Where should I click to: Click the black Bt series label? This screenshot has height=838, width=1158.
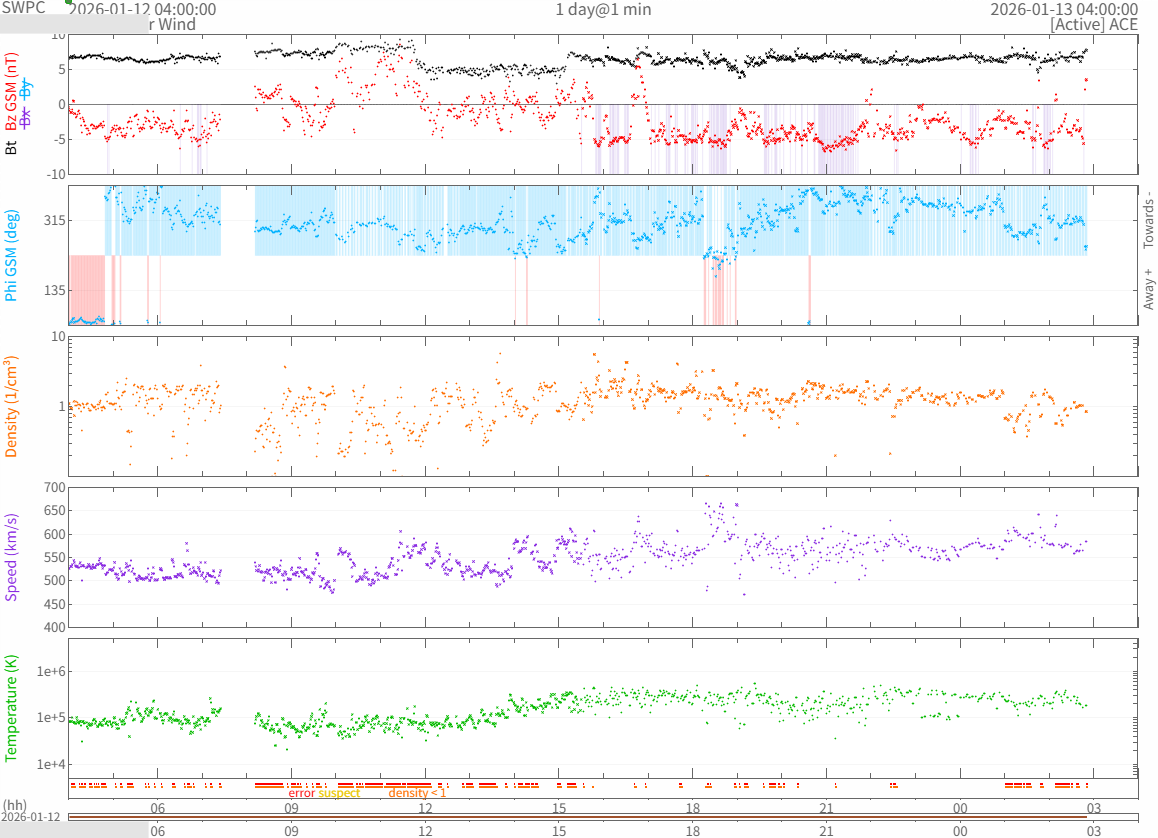pyautogui.click(x=12, y=147)
